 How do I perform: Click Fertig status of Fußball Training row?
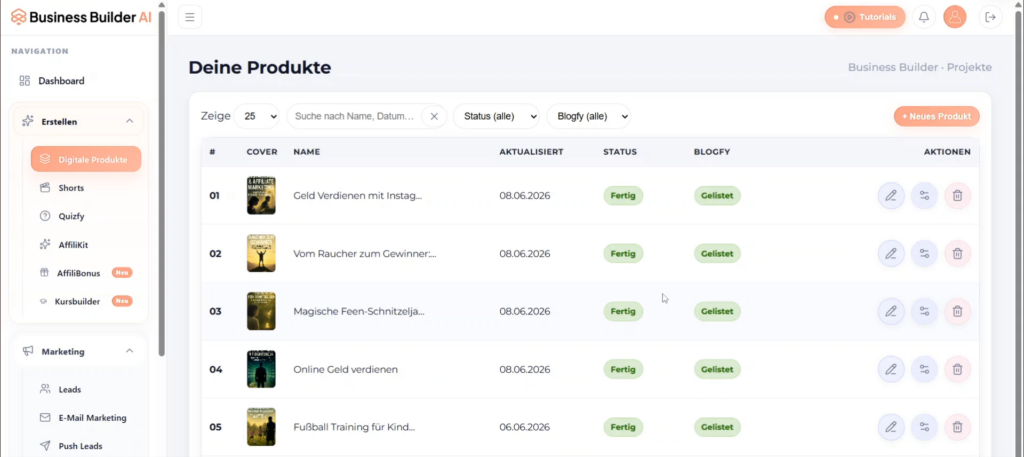[623, 427]
